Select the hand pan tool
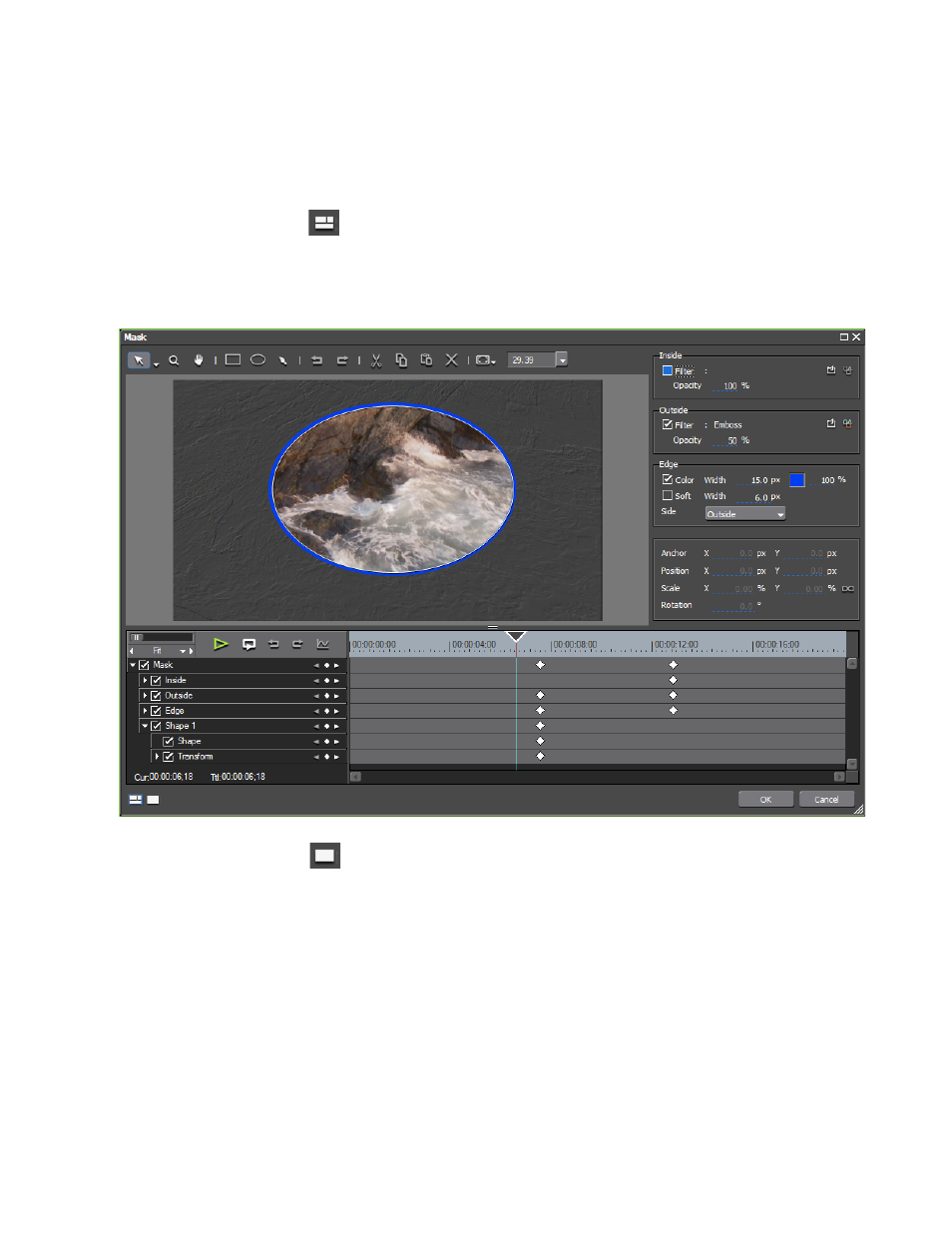 (x=199, y=360)
